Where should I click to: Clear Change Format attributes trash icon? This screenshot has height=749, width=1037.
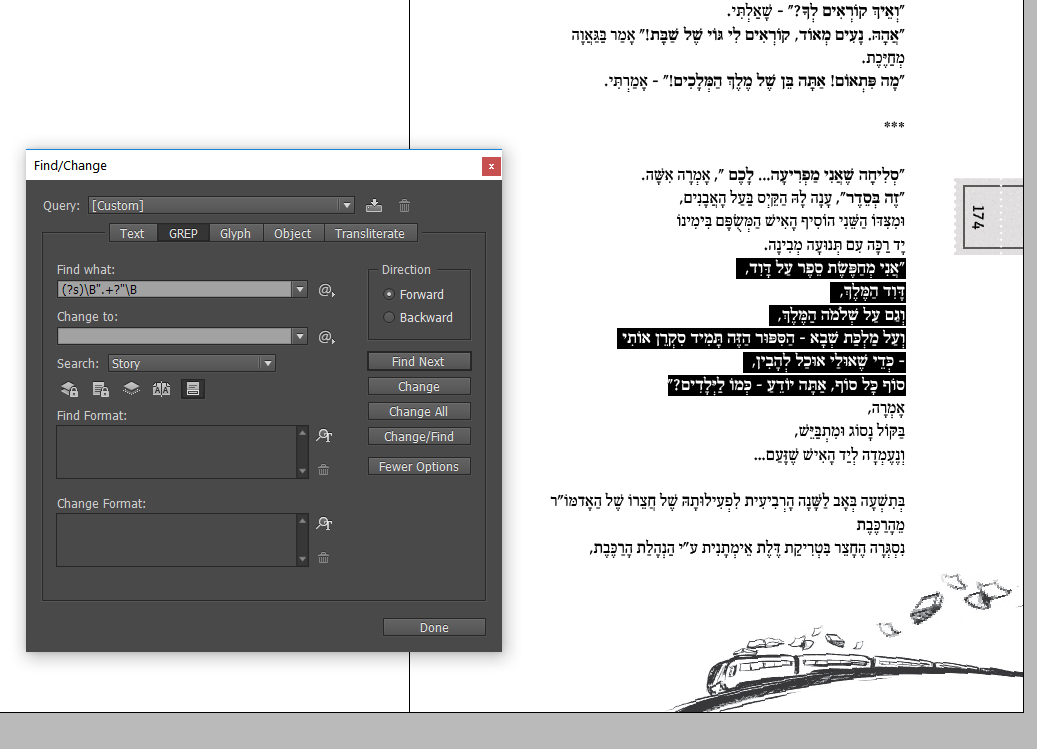click(x=323, y=558)
